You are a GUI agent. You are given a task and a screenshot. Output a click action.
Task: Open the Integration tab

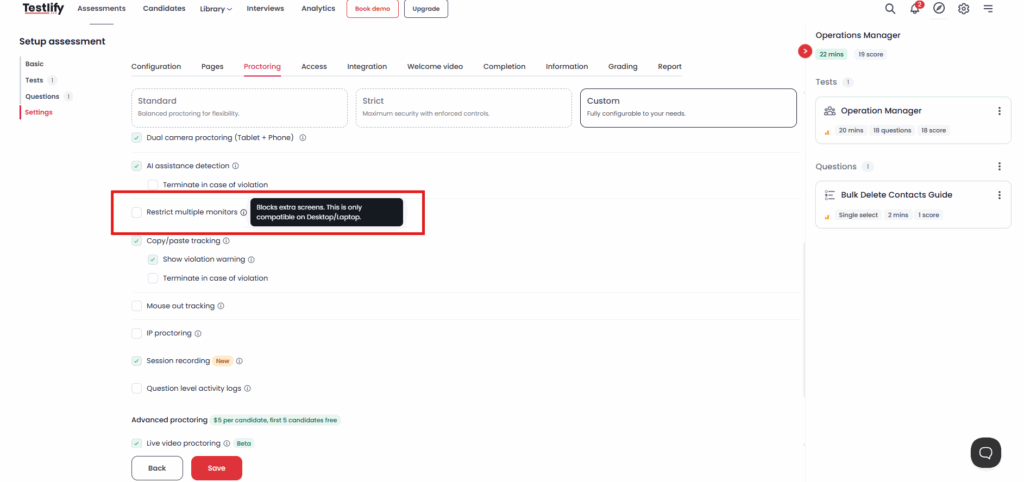click(x=367, y=67)
